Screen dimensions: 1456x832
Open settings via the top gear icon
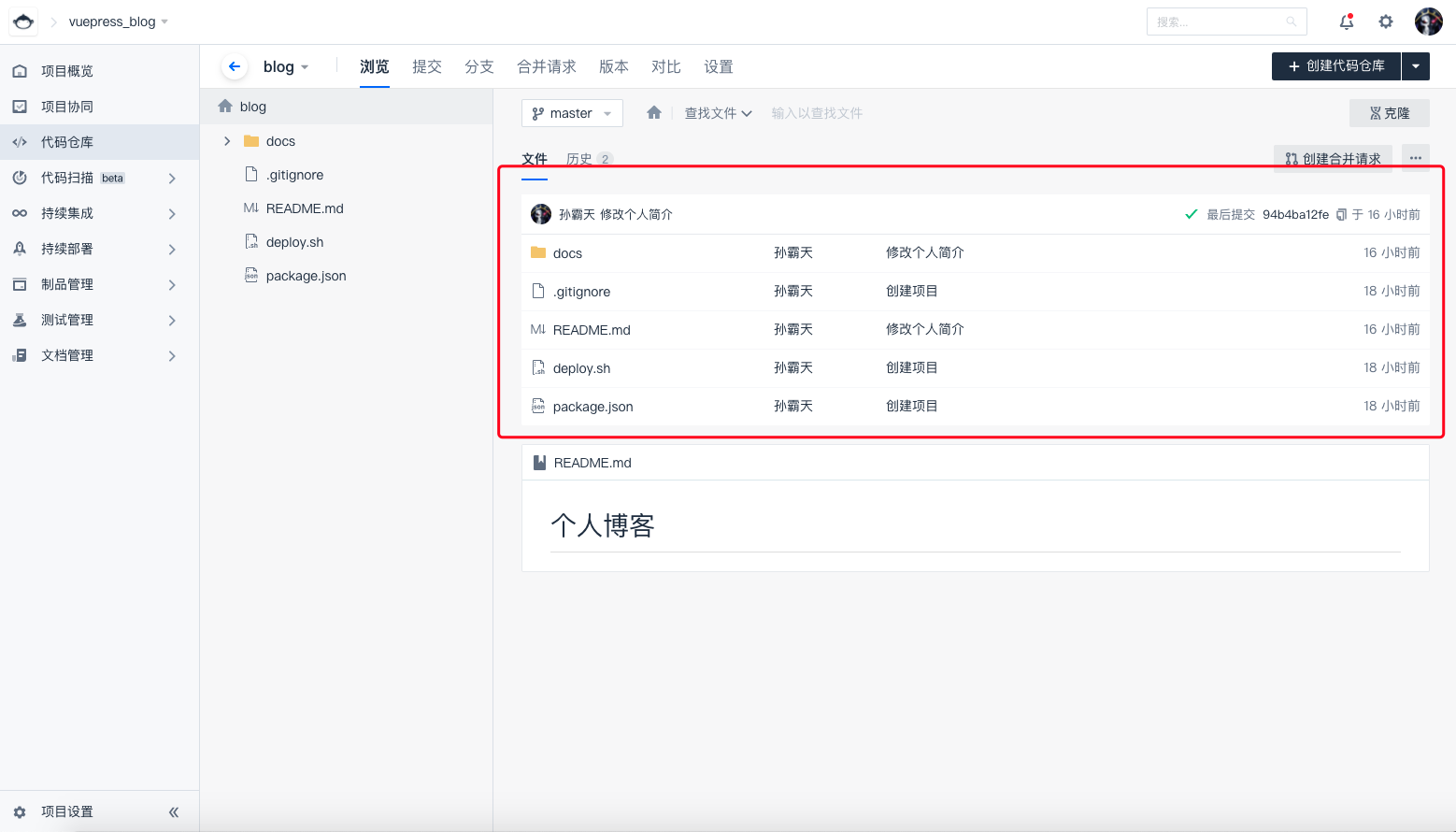click(1386, 22)
